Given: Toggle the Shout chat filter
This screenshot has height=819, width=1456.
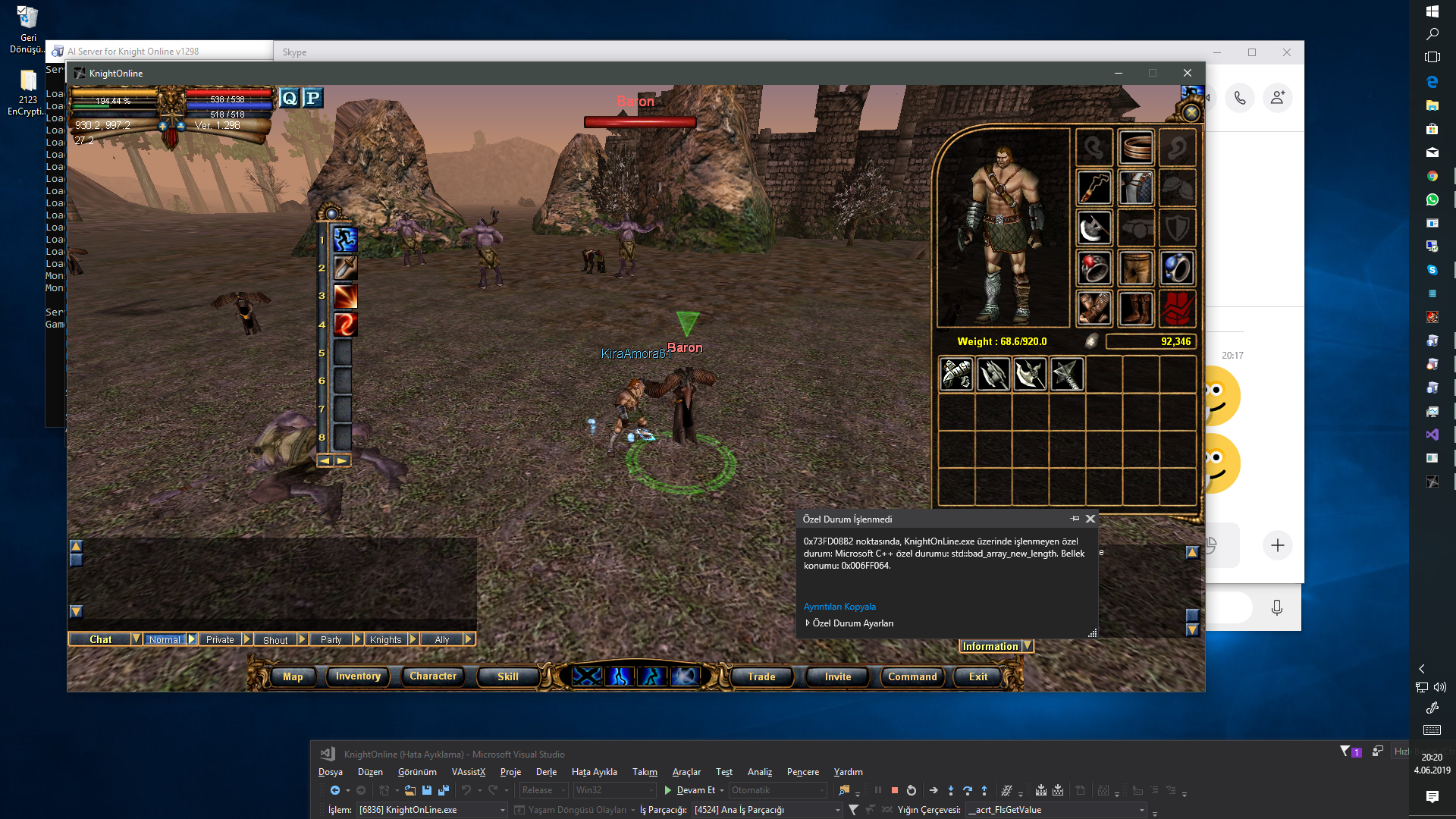Looking at the screenshot, I should [x=275, y=639].
